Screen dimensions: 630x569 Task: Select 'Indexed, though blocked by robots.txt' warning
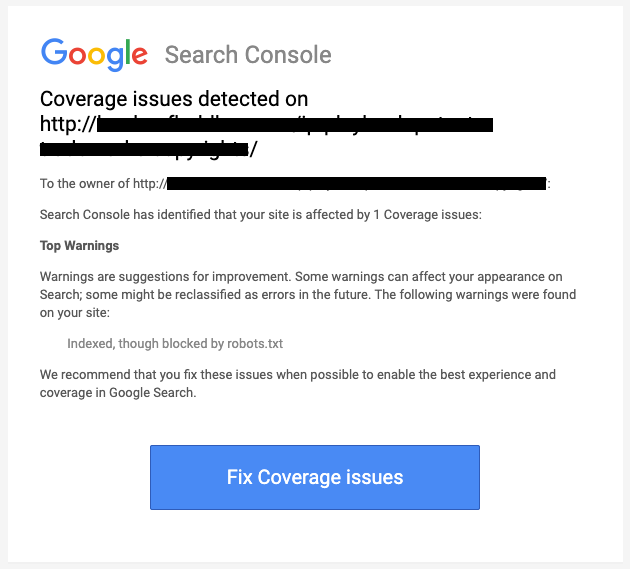coord(175,344)
